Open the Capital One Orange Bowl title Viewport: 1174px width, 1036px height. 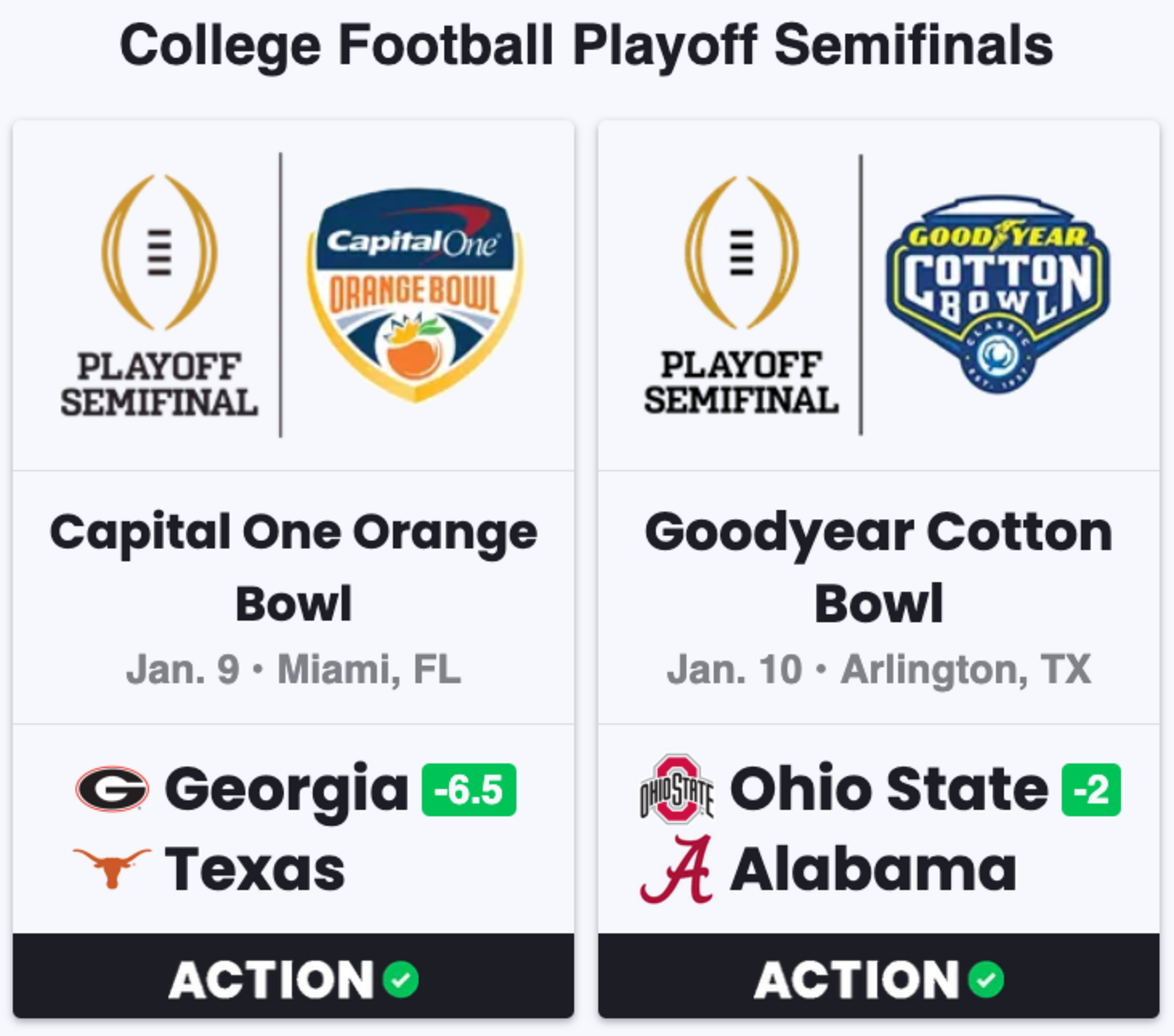pyautogui.click(x=293, y=567)
